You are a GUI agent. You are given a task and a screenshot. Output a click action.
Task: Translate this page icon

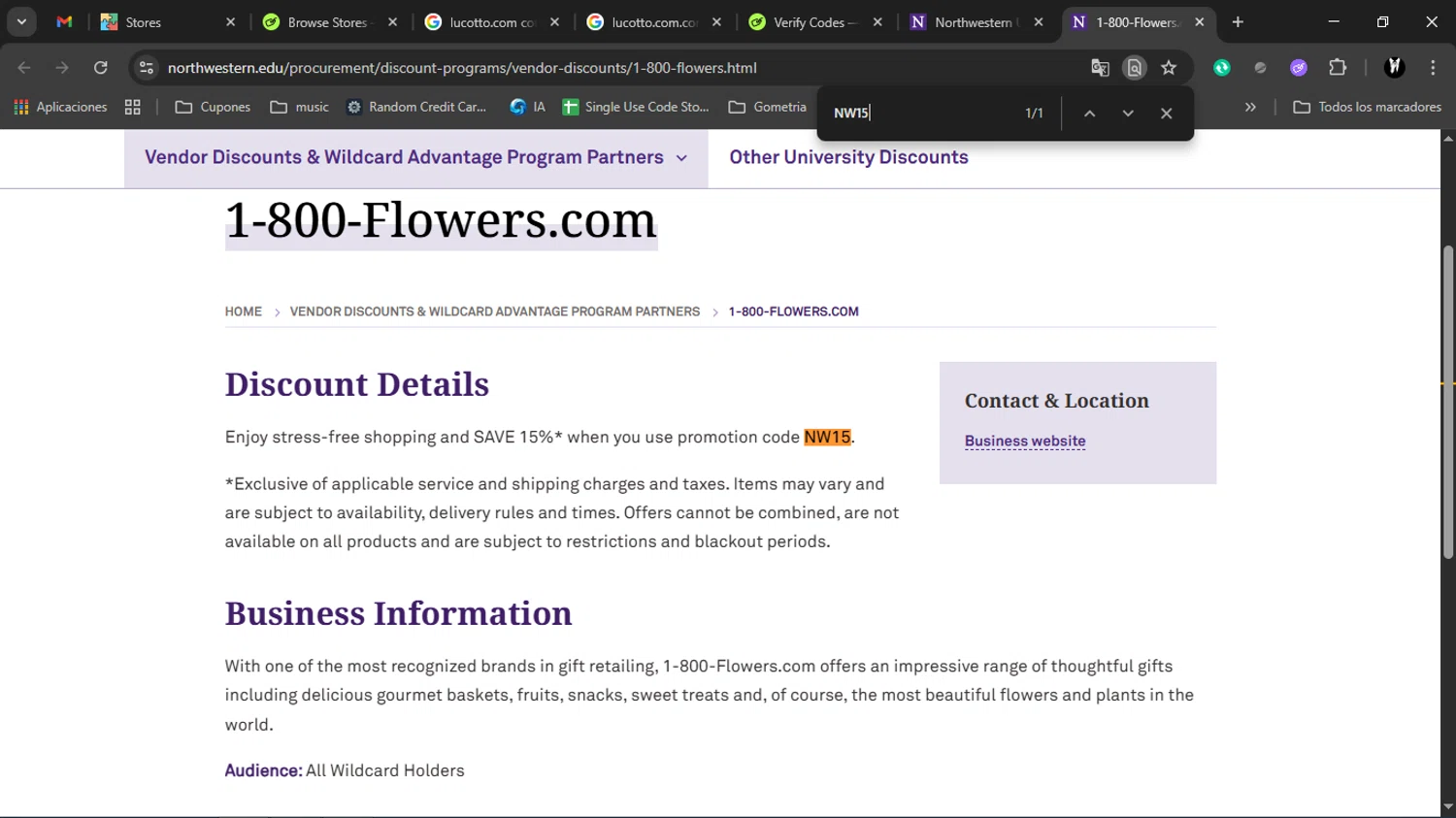[x=1100, y=67]
